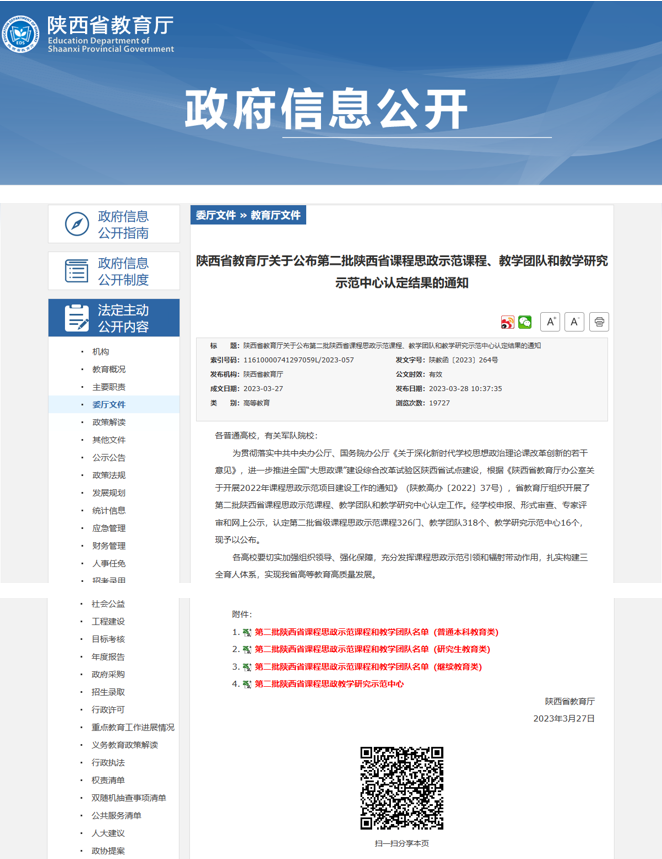Click the compass icon for 公开指南
Viewport: 662px width, 859px height.
[76, 225]
